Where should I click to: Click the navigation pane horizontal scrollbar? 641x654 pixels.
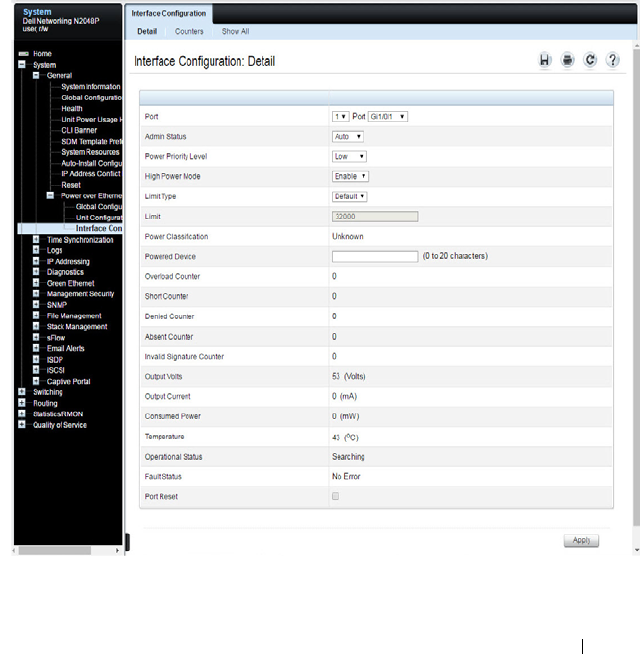(x=55, y=551)
